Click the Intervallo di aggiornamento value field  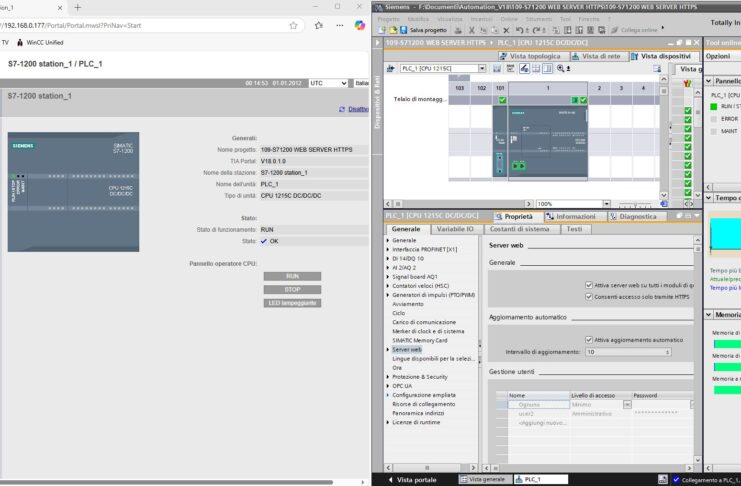tap(629, 352)
